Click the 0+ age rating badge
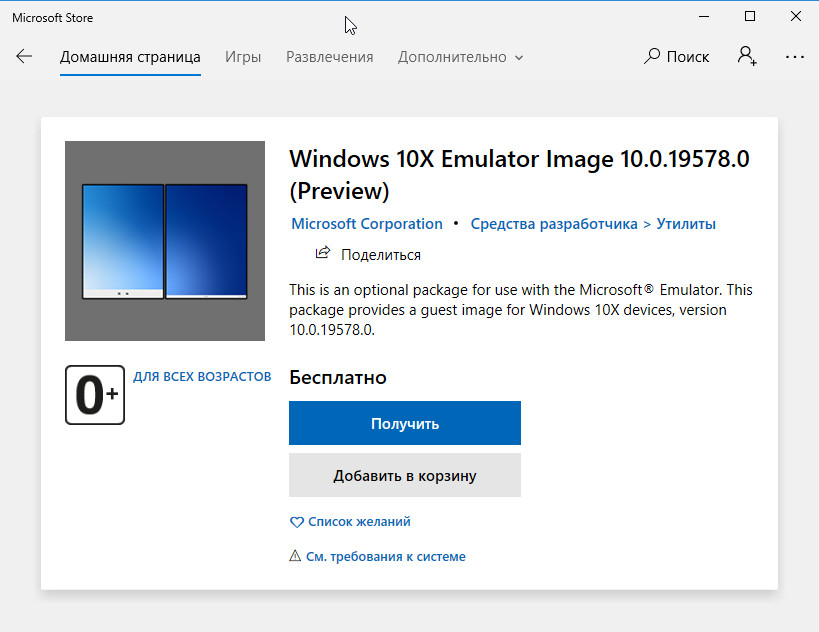Screen dimensions: 819x632 95,395
